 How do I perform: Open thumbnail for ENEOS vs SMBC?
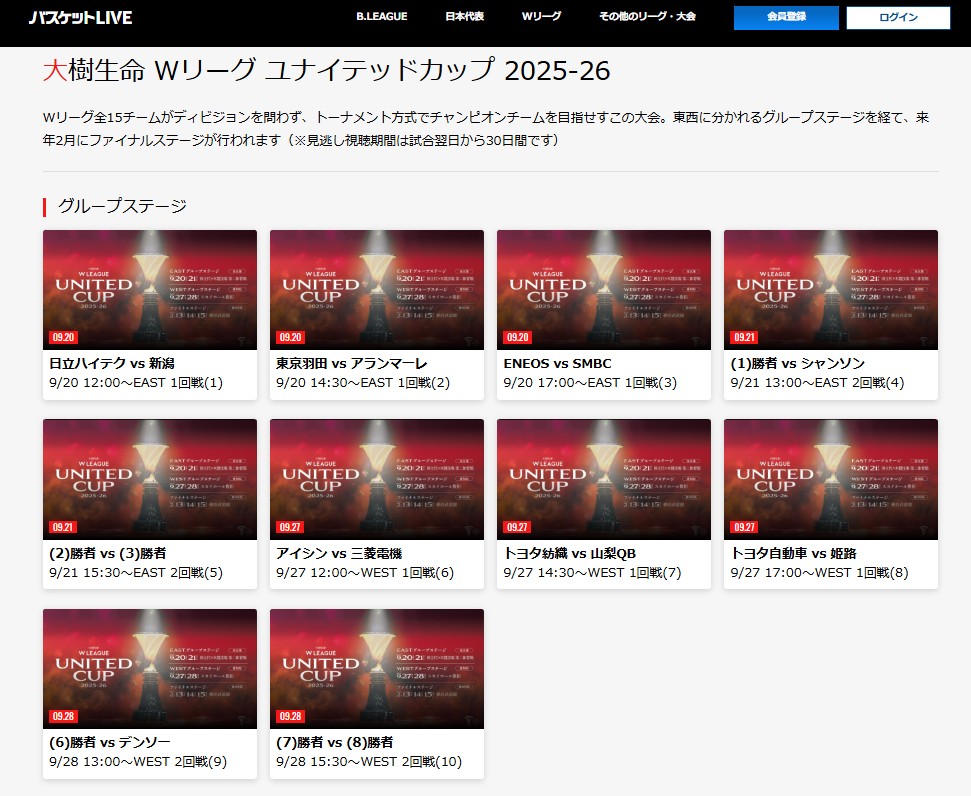click(604, 290)
